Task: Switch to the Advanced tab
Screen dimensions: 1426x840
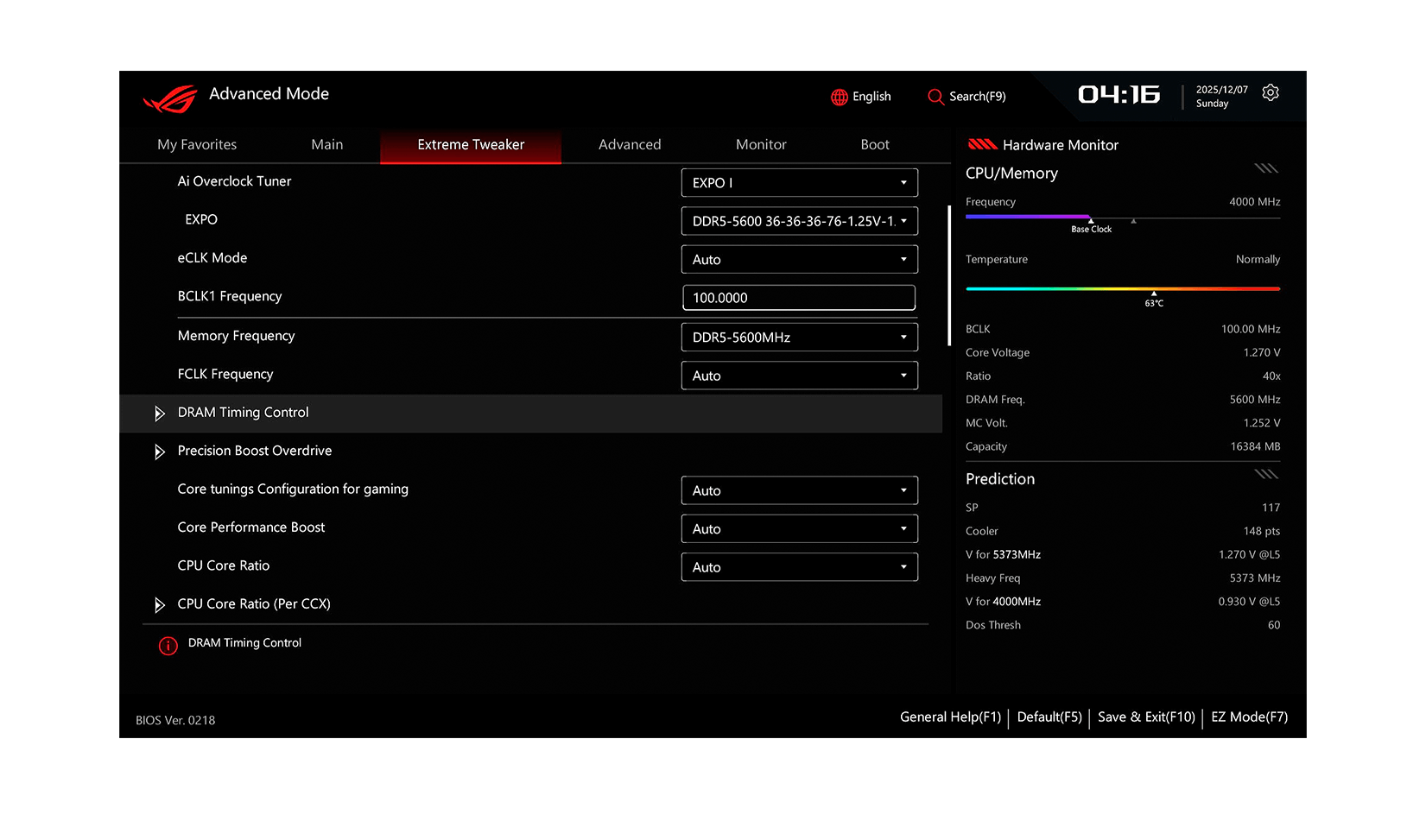Action: tap(629, 145)
